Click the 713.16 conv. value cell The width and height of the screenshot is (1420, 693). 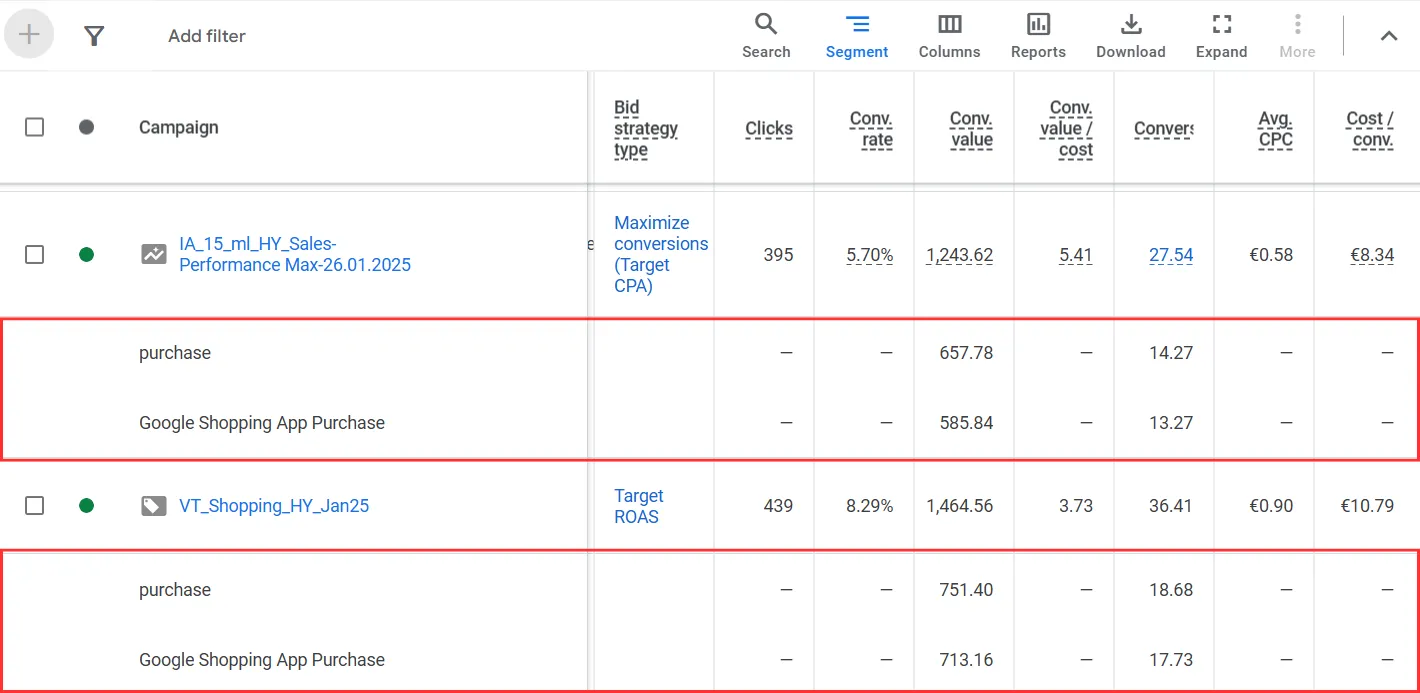coord(967,660)
